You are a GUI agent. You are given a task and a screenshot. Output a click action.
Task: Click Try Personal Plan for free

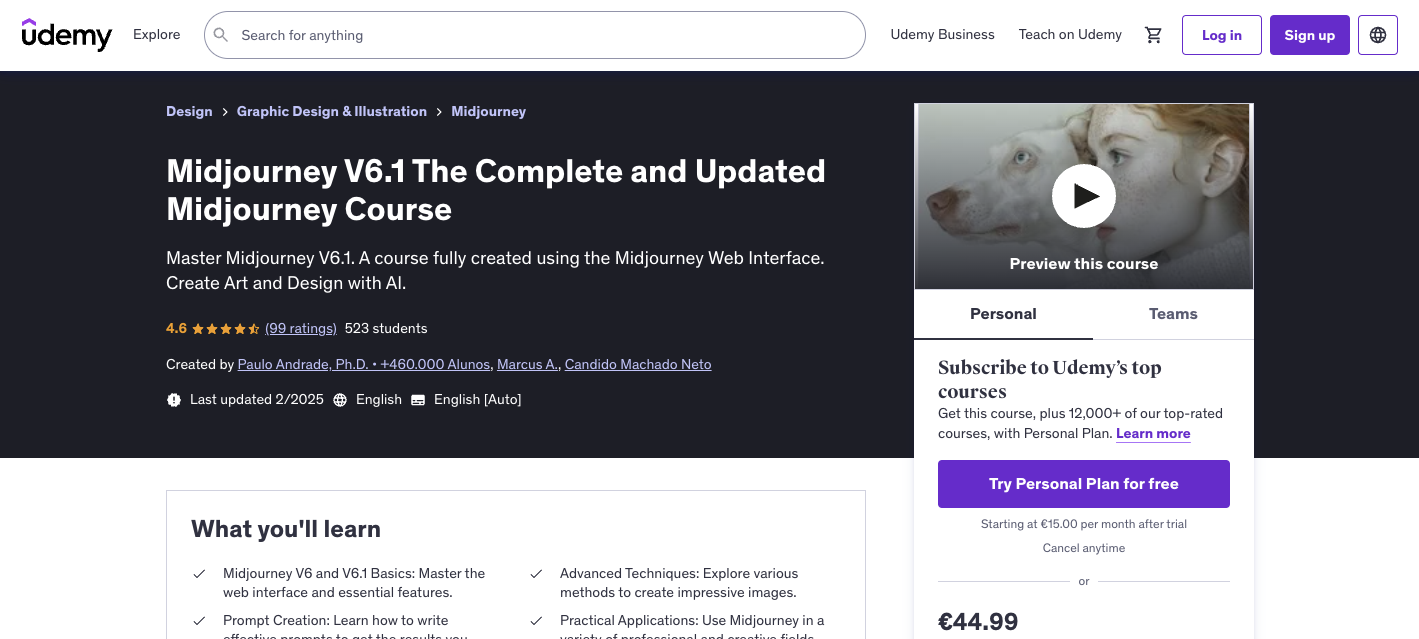coord(1083,483)
